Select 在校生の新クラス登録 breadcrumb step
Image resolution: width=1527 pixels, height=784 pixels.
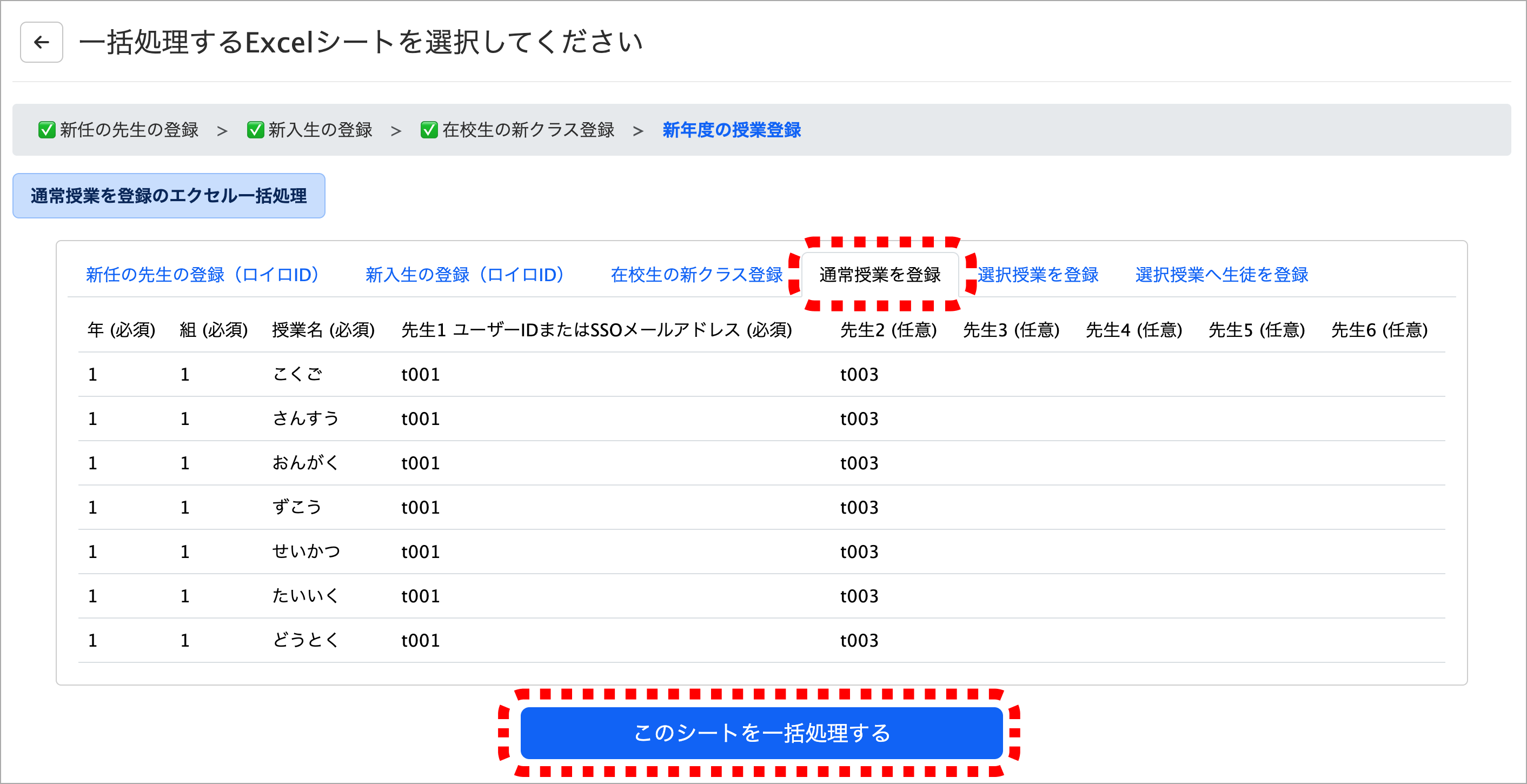point(528,130)
